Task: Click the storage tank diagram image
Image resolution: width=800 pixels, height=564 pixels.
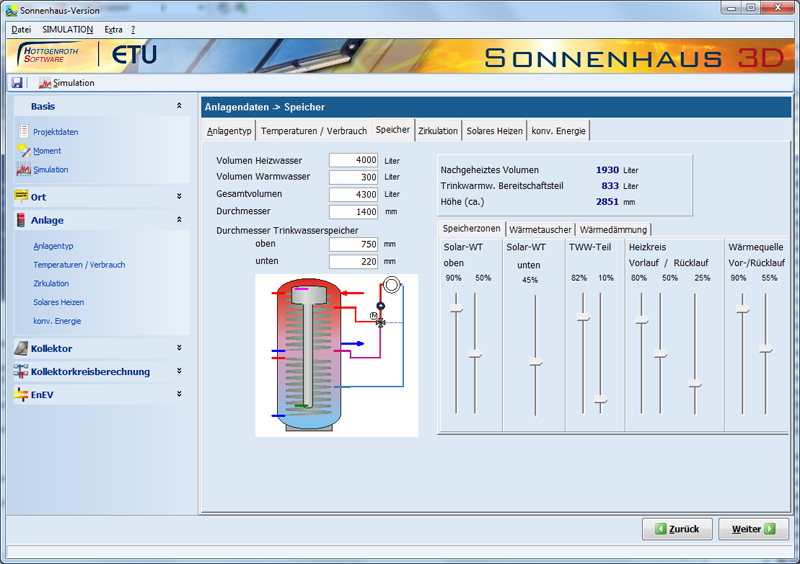Action: (337, 355)
